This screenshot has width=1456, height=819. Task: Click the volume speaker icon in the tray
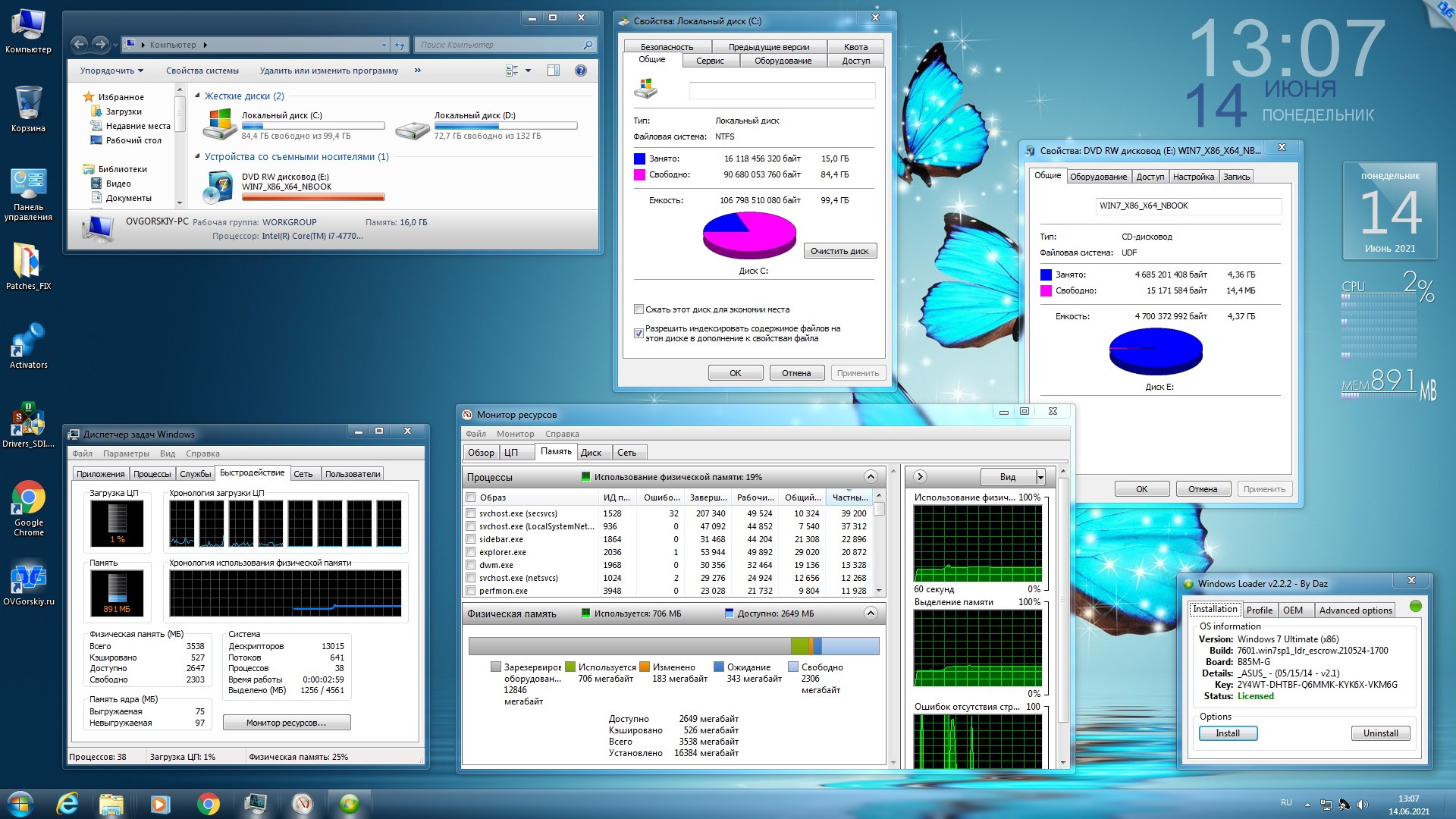(1362, 805)
